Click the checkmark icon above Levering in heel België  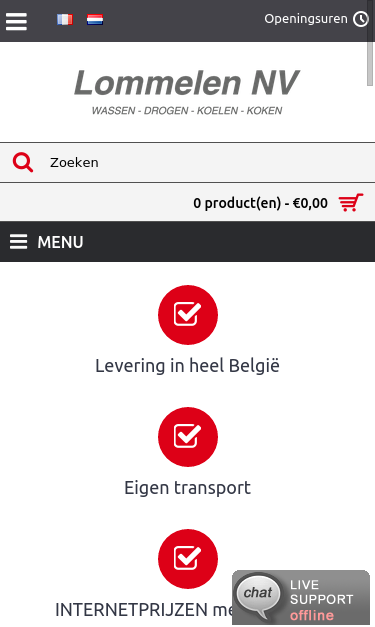coord(188,315)
